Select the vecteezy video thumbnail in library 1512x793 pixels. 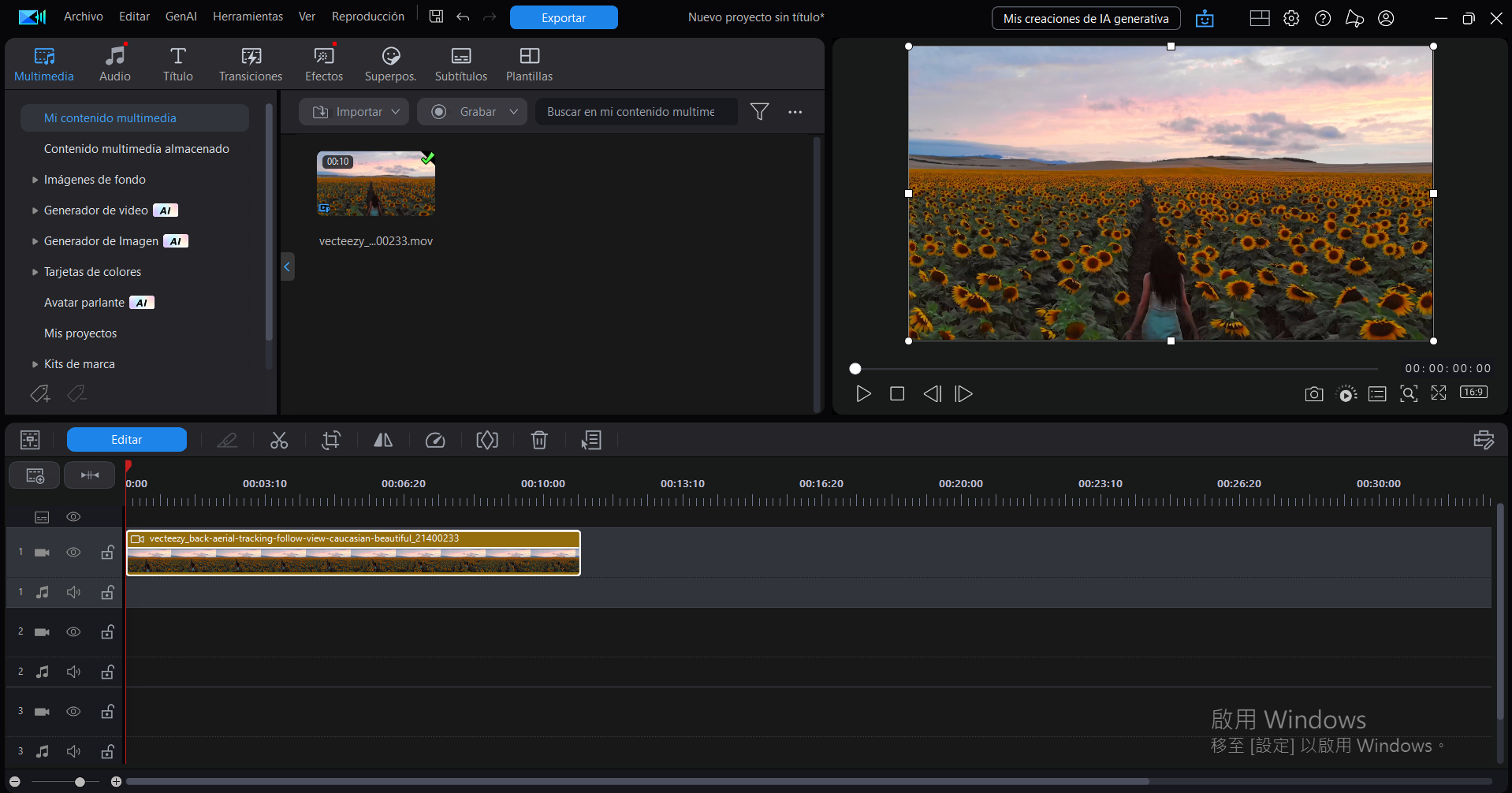click(x=376, y=184)
